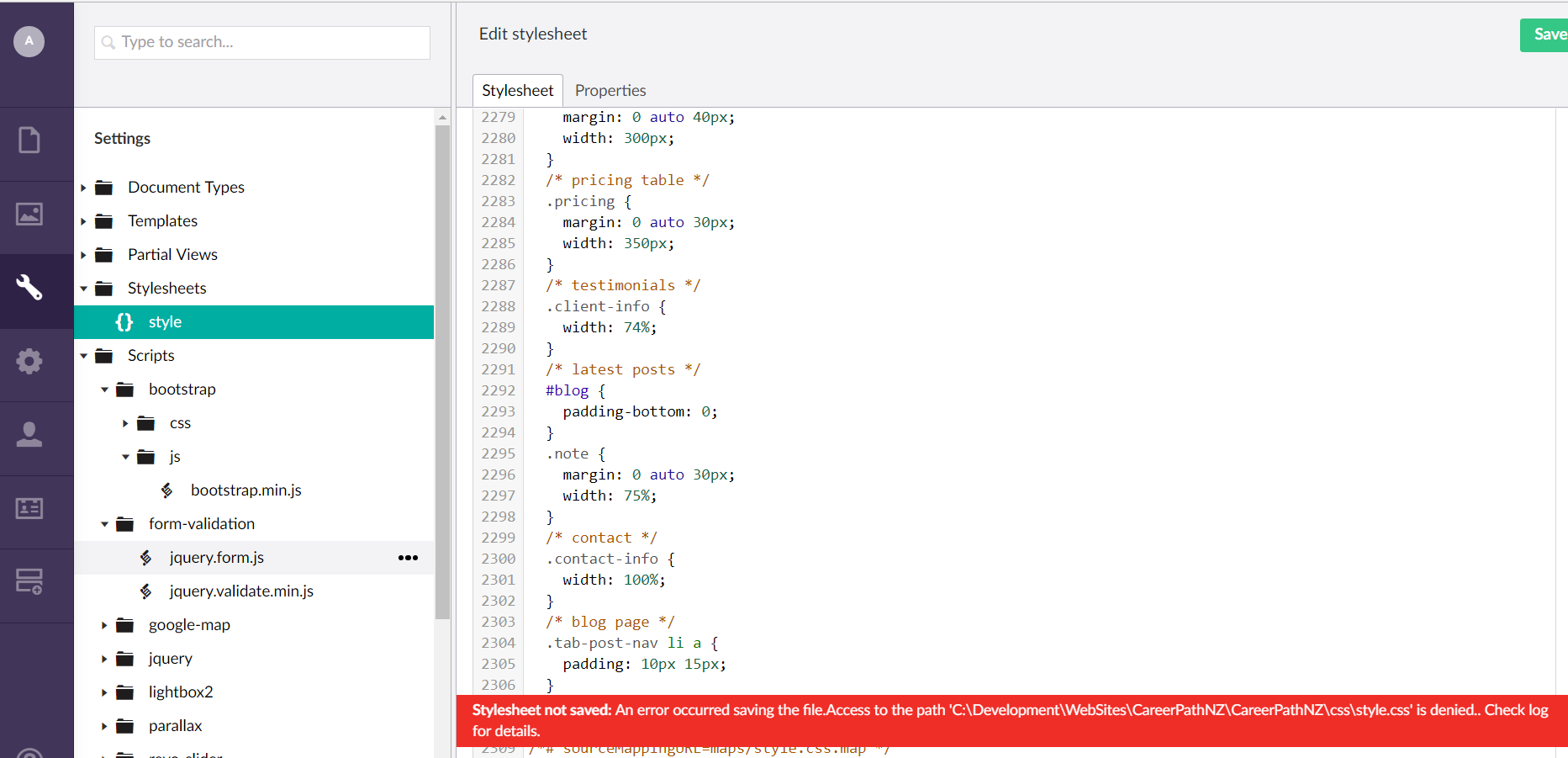Collapse the Stylesheets node

83,289
